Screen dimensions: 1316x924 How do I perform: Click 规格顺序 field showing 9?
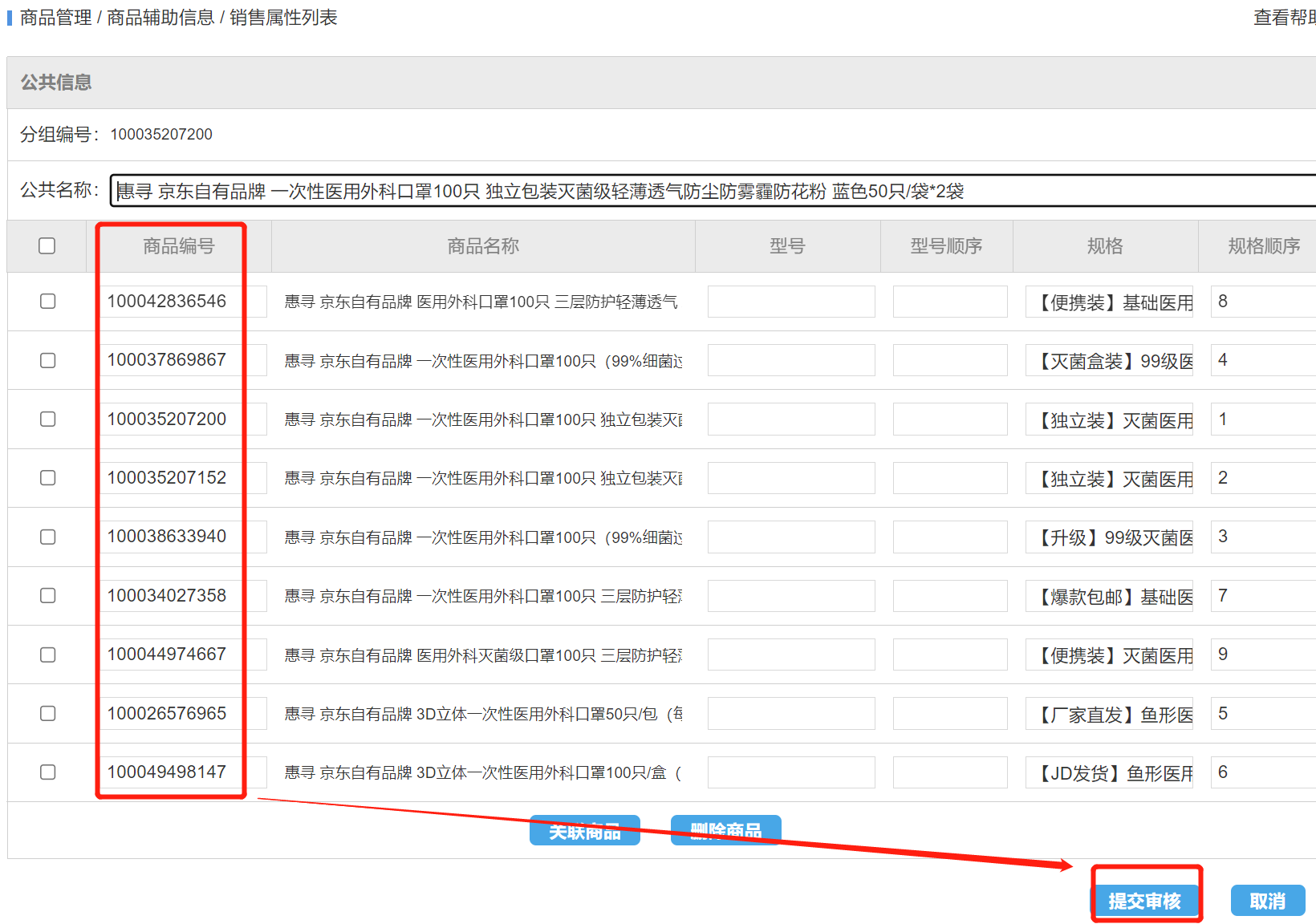pyautogui.click(x=1263, y=654)
